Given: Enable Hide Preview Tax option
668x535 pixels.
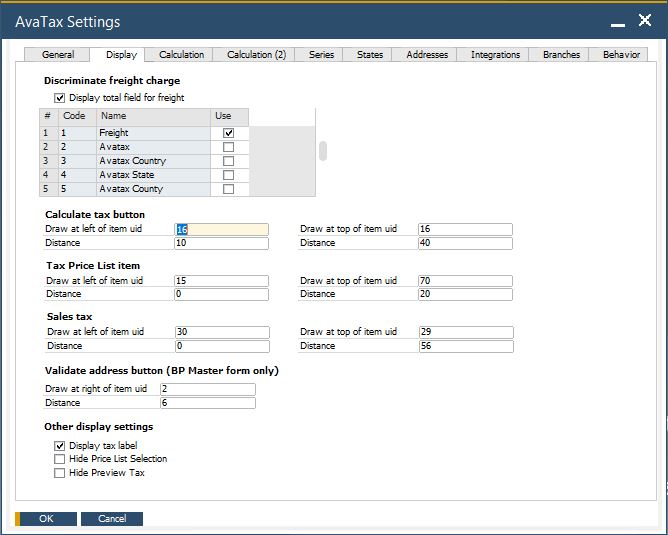Looking at the screenshot, I should pyautogui.click(x=59, y=473).
